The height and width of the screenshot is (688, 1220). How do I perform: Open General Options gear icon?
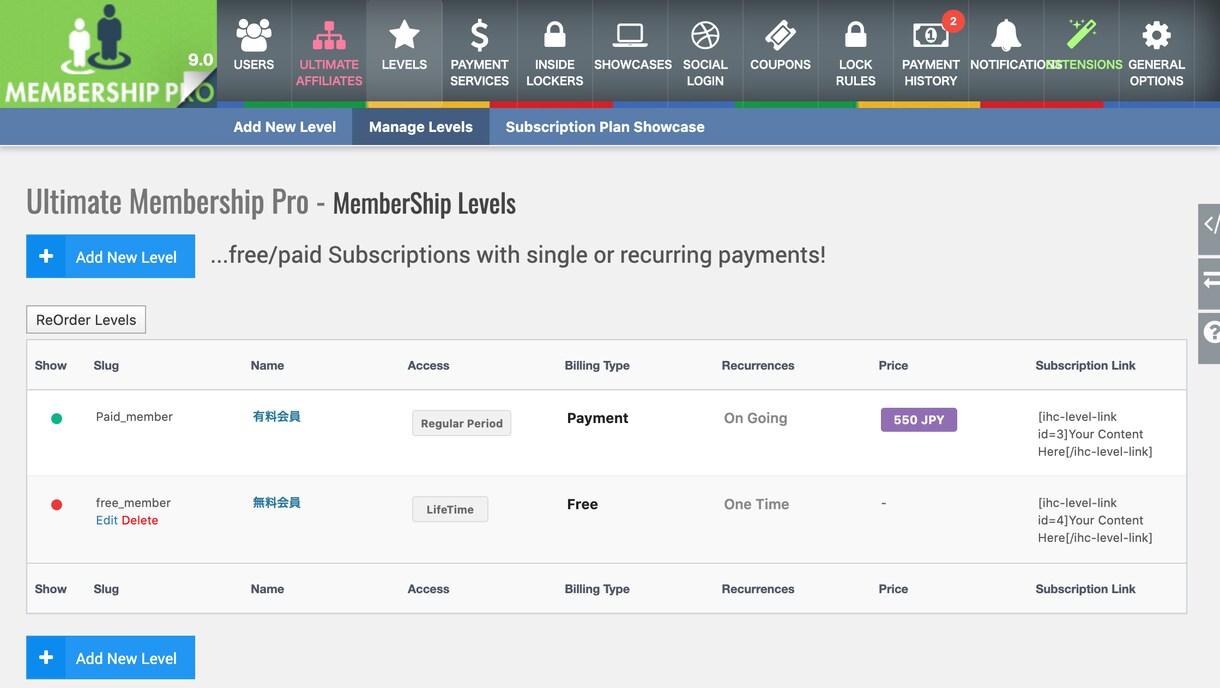click(x=1157, y=36)
